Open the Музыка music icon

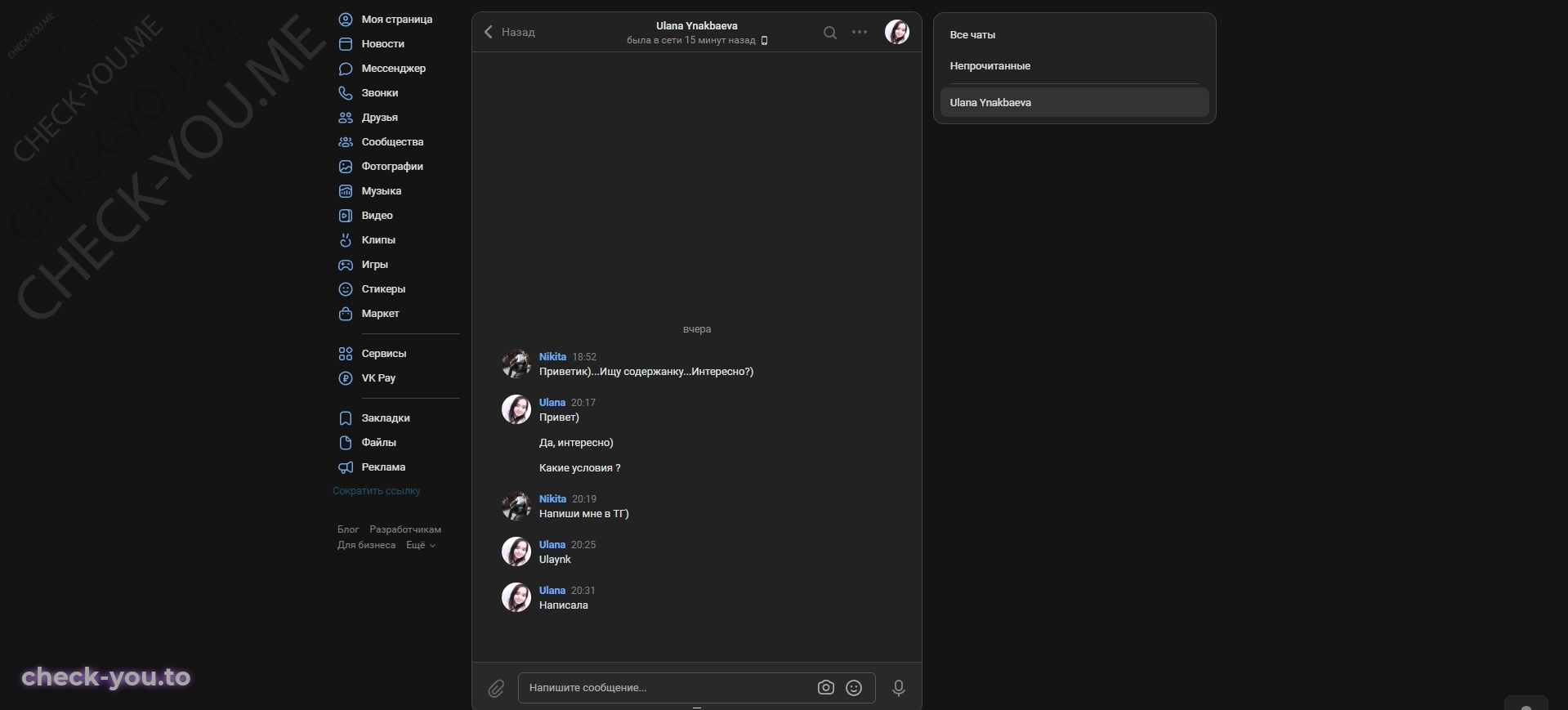point(346,191)
